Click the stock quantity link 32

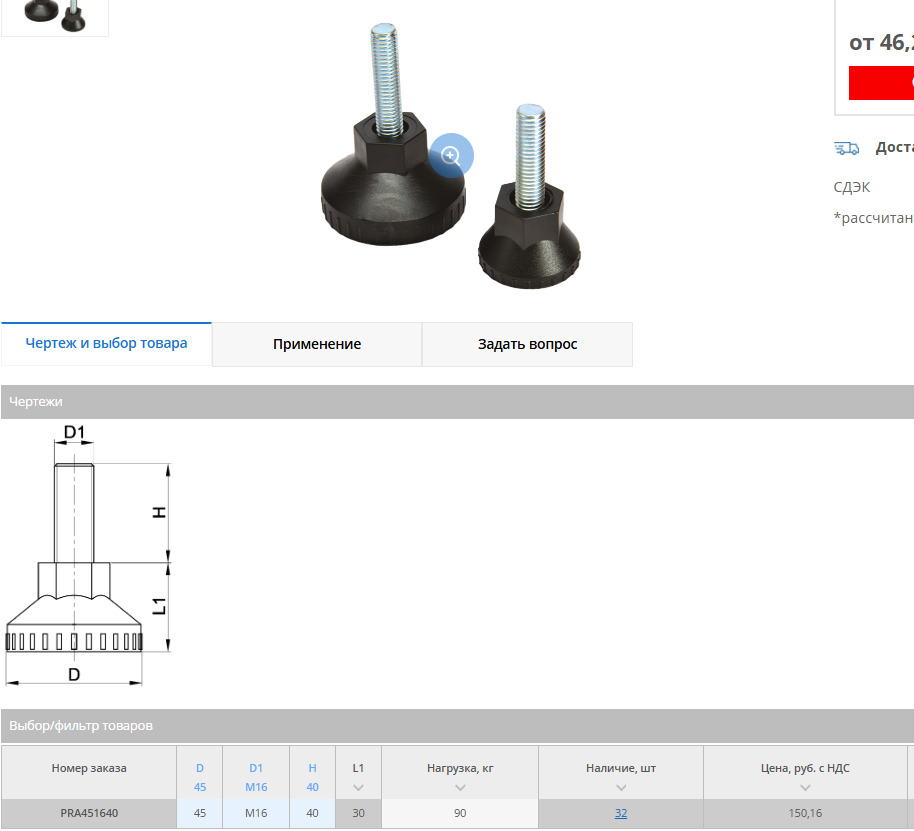(x=621, y=813)
